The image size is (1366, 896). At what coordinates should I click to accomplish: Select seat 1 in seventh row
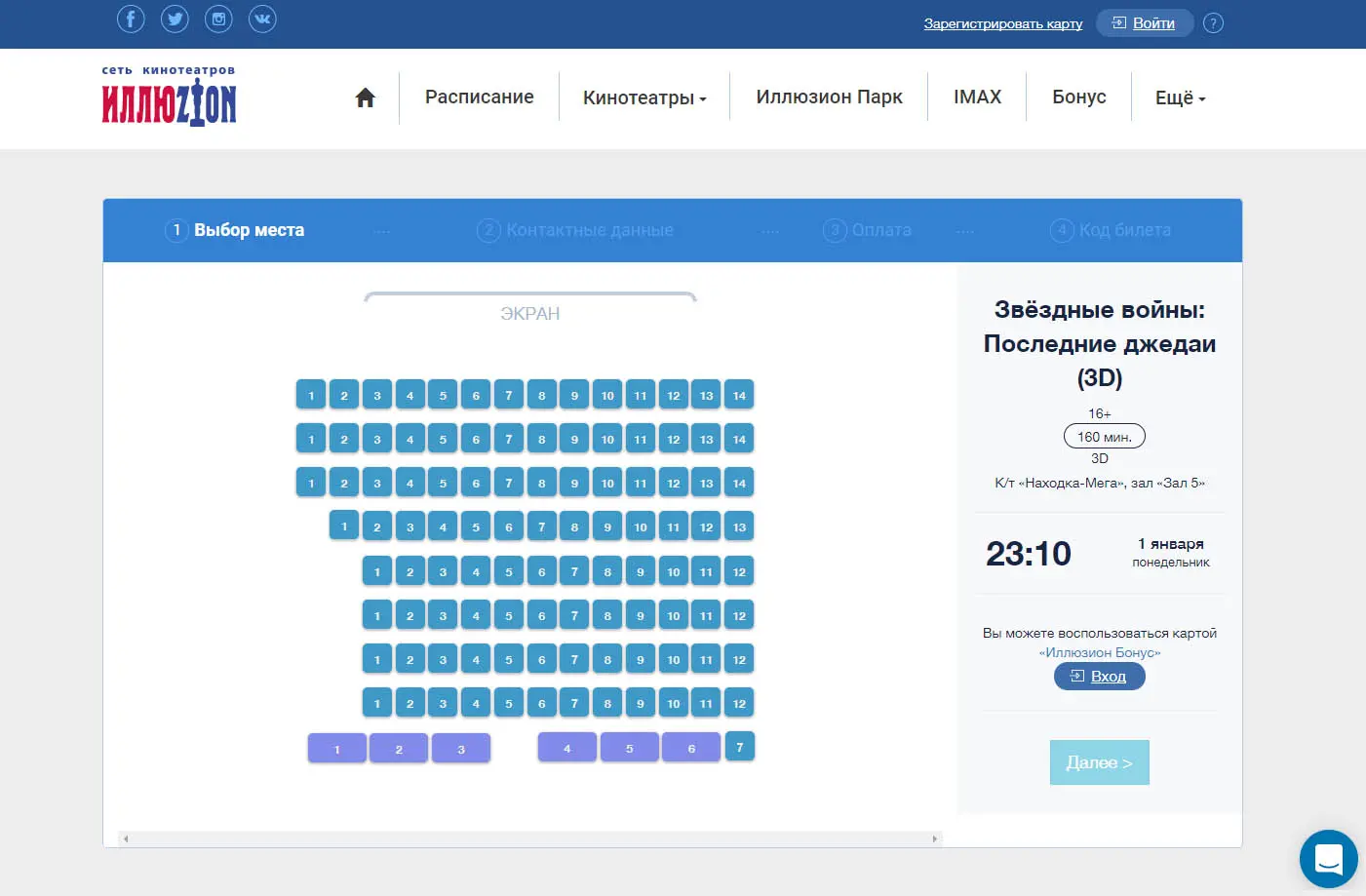(x=377, y=659)
